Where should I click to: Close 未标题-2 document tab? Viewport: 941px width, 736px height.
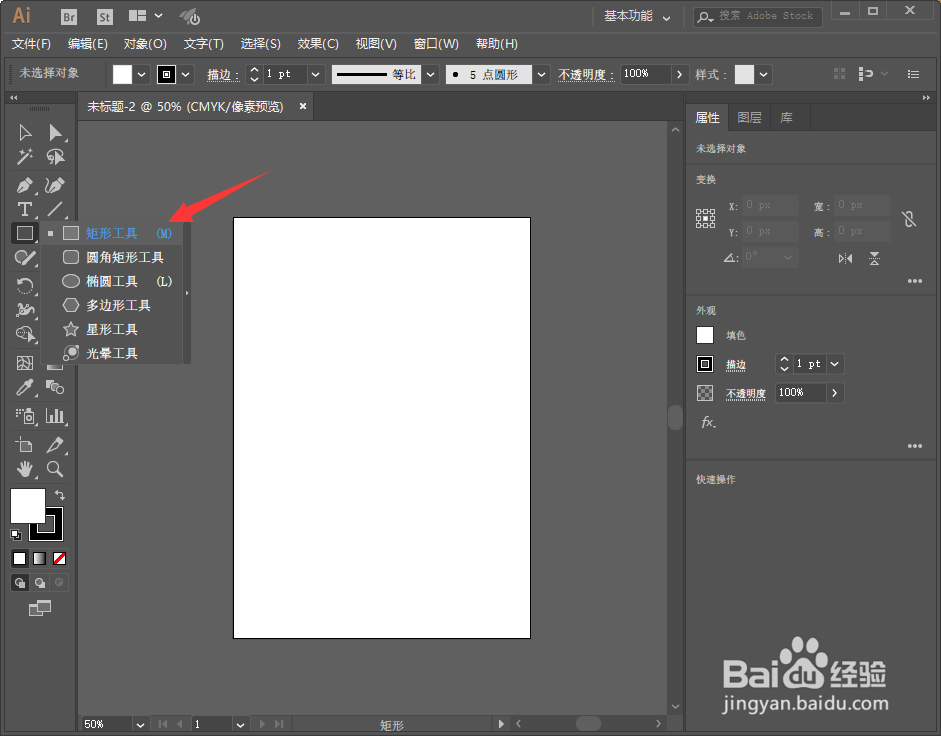[303, 106]
